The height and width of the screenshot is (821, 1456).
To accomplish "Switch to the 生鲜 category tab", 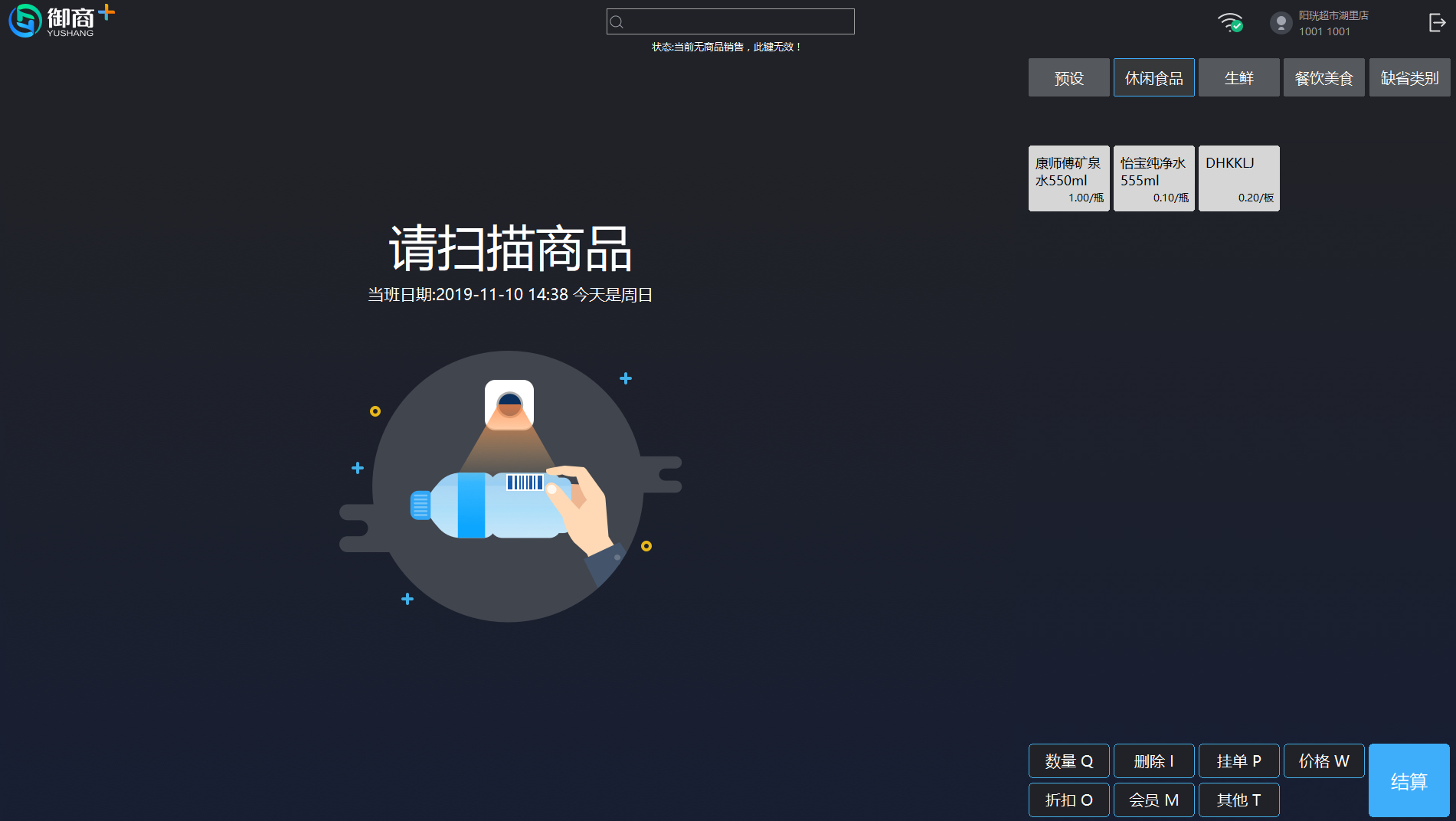I will click(1238, 77).
